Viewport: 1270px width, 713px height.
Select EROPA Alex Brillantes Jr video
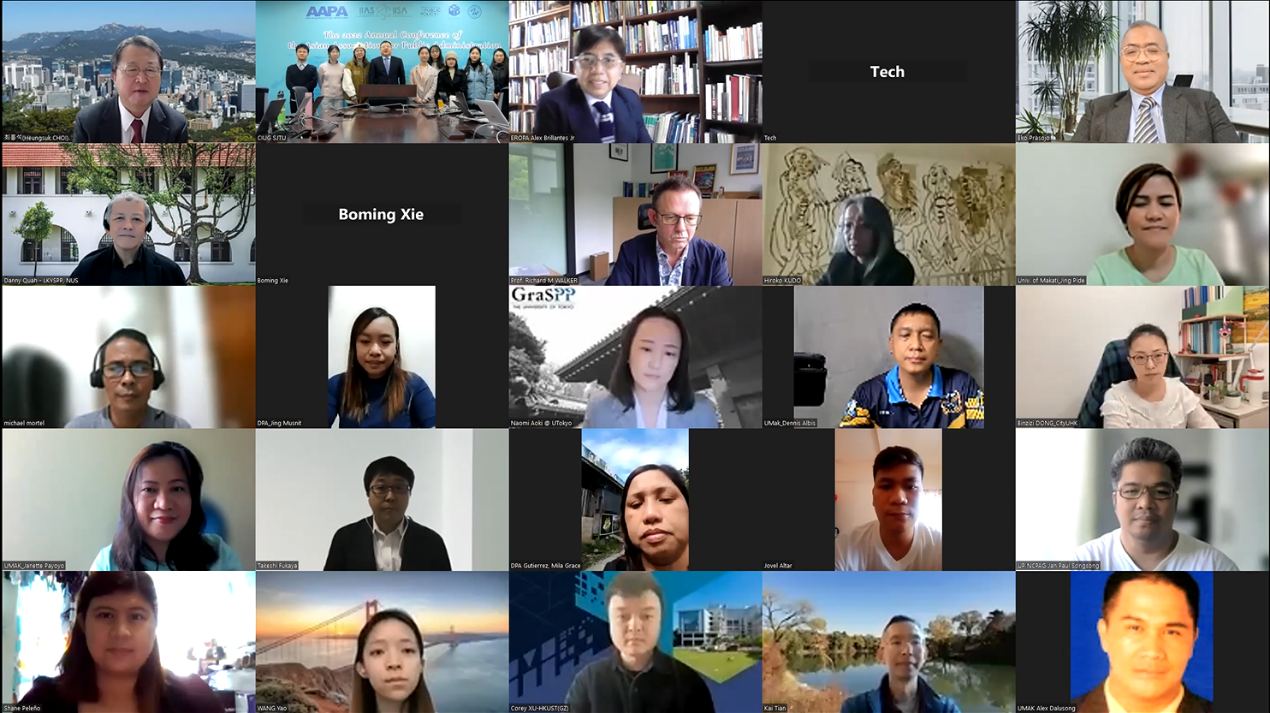[x=635, y=71]
